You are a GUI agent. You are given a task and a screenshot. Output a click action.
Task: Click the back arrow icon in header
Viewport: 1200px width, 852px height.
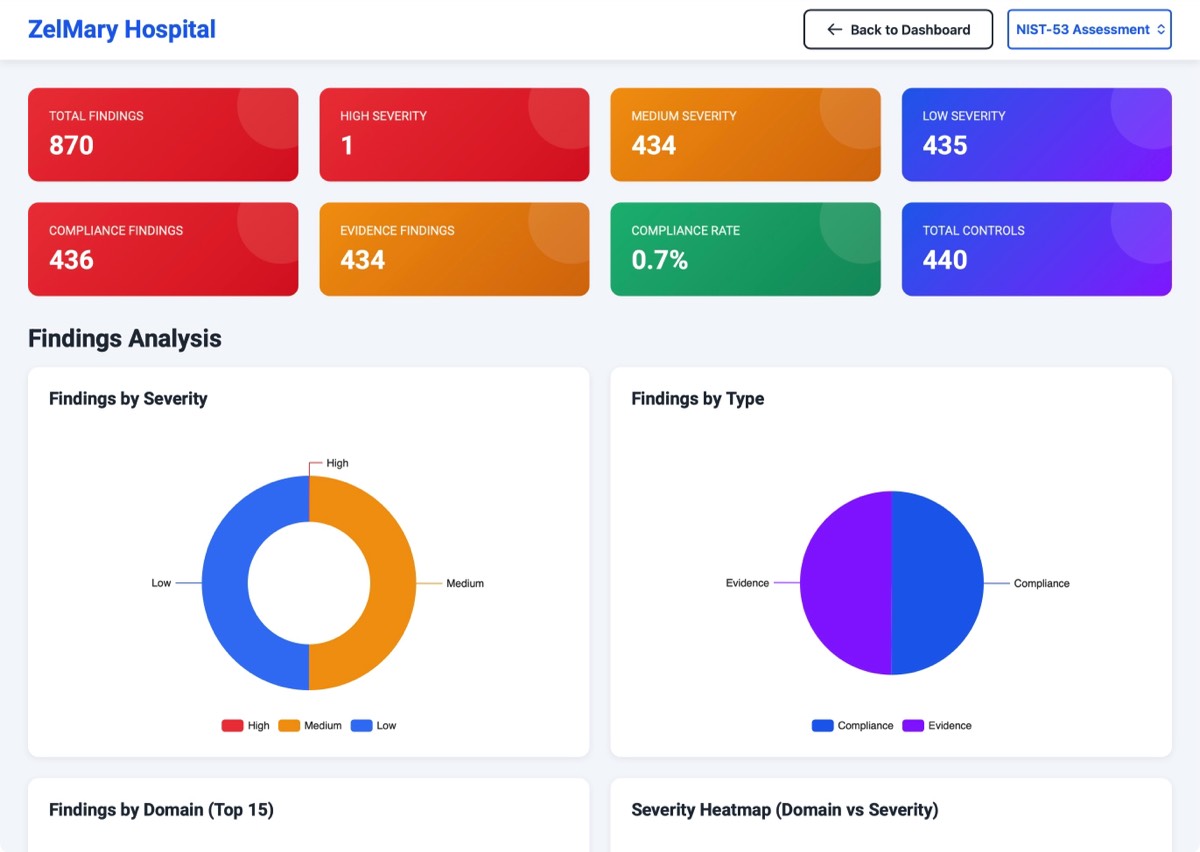click(834, 30)
